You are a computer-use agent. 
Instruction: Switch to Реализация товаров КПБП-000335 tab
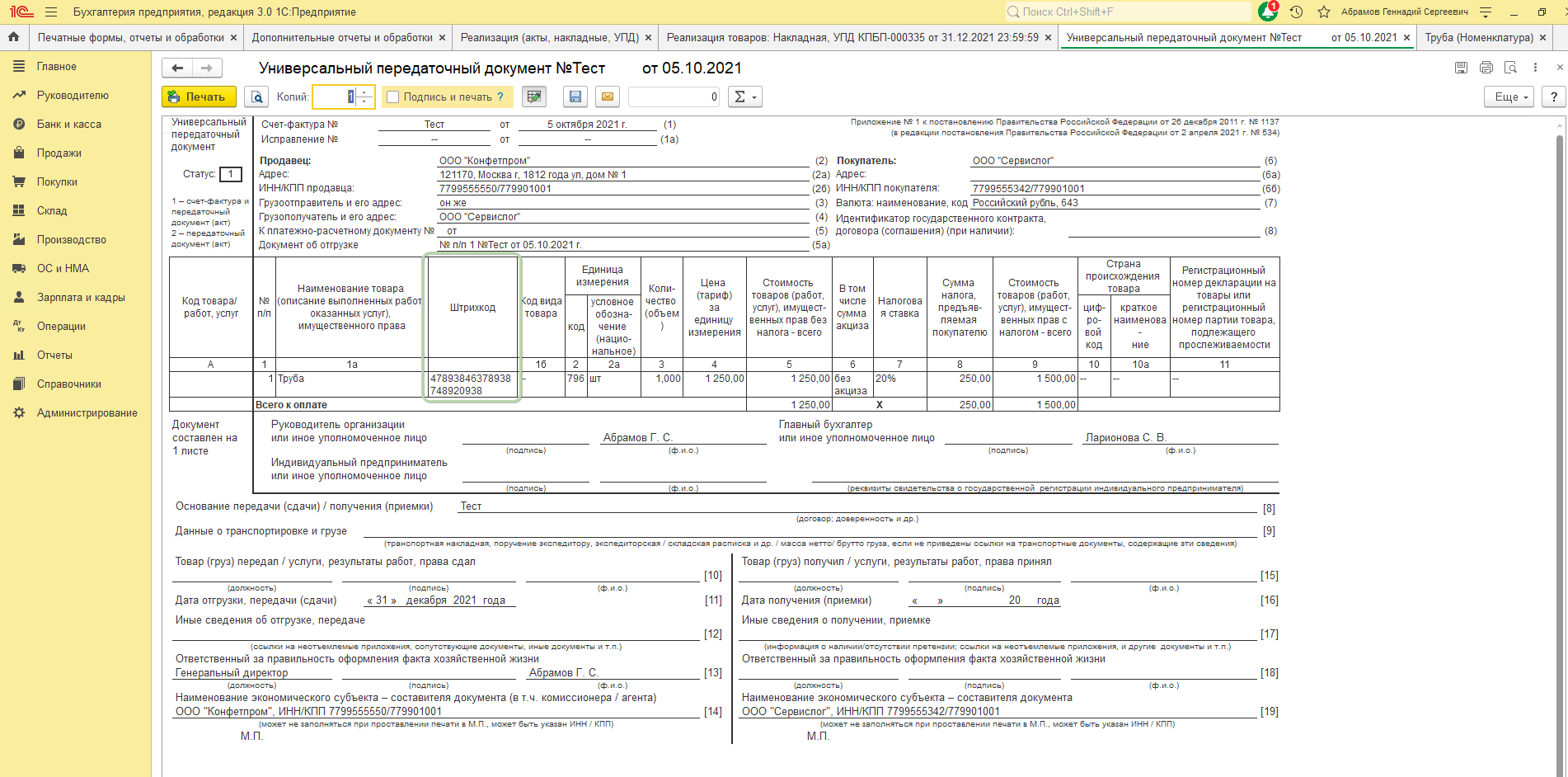point(852,38)
